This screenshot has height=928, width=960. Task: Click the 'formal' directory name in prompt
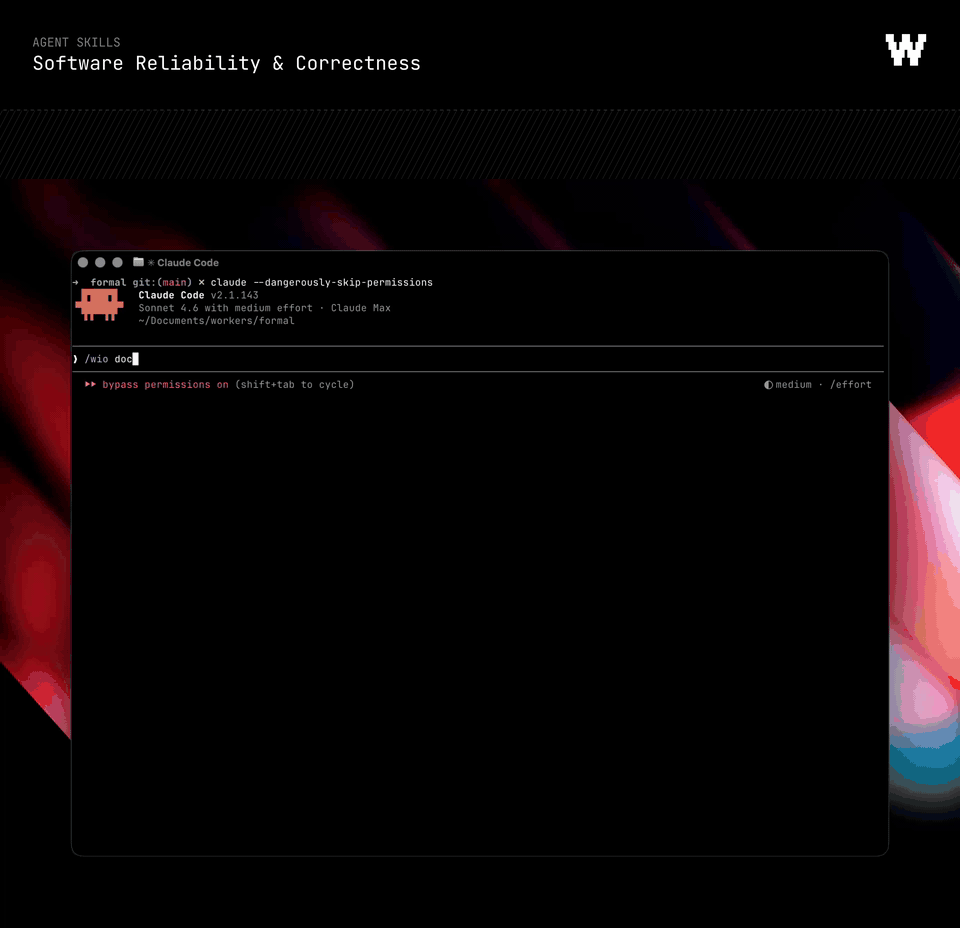click(x=108, y=282)
